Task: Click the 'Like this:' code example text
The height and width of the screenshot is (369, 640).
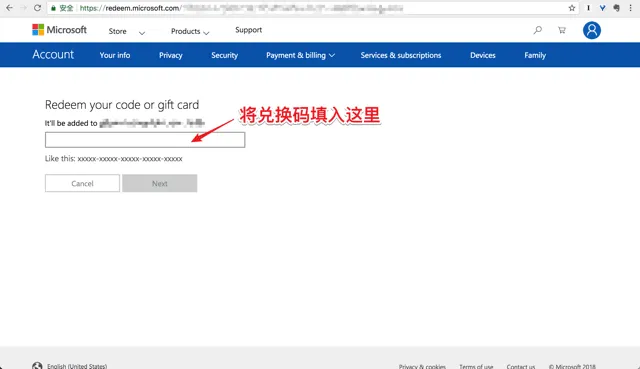Action: click(113, 158)
